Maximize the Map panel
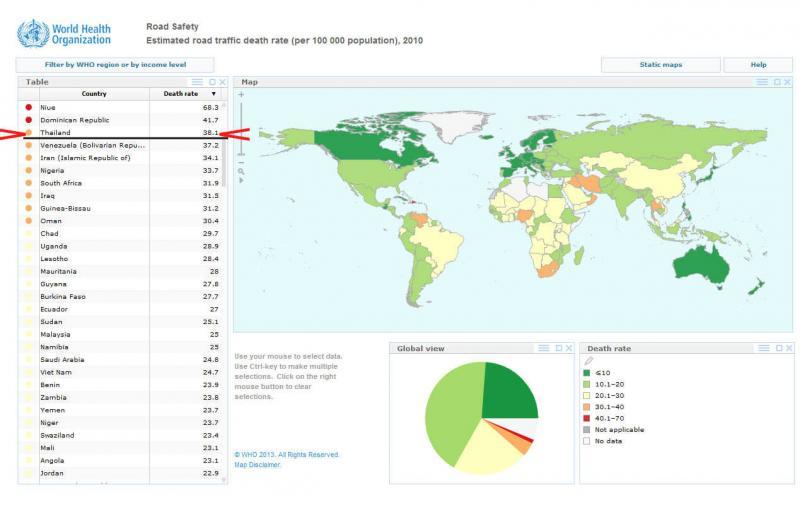 (777, 82)
